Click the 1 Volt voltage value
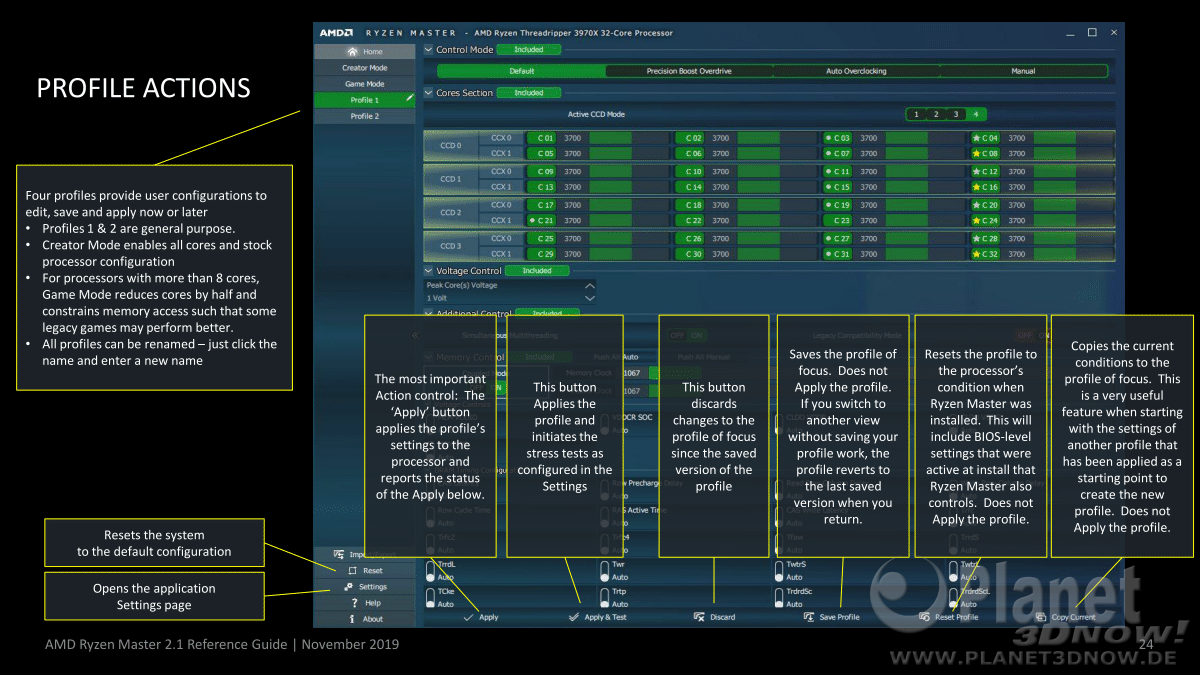This screenshot has height=675, width=1200. [437, 298]
